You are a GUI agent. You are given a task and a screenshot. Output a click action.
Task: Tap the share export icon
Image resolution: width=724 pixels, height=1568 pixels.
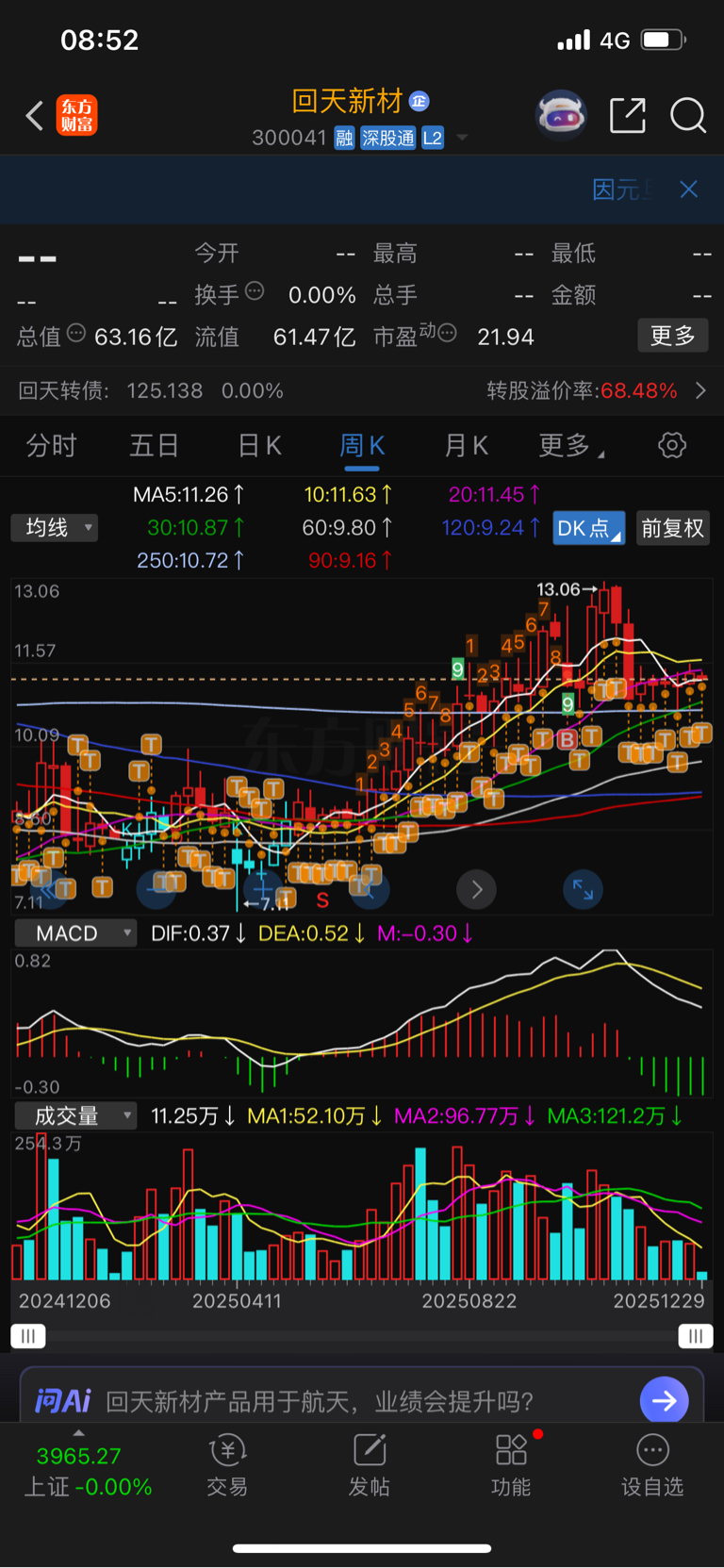pos(628,115)
